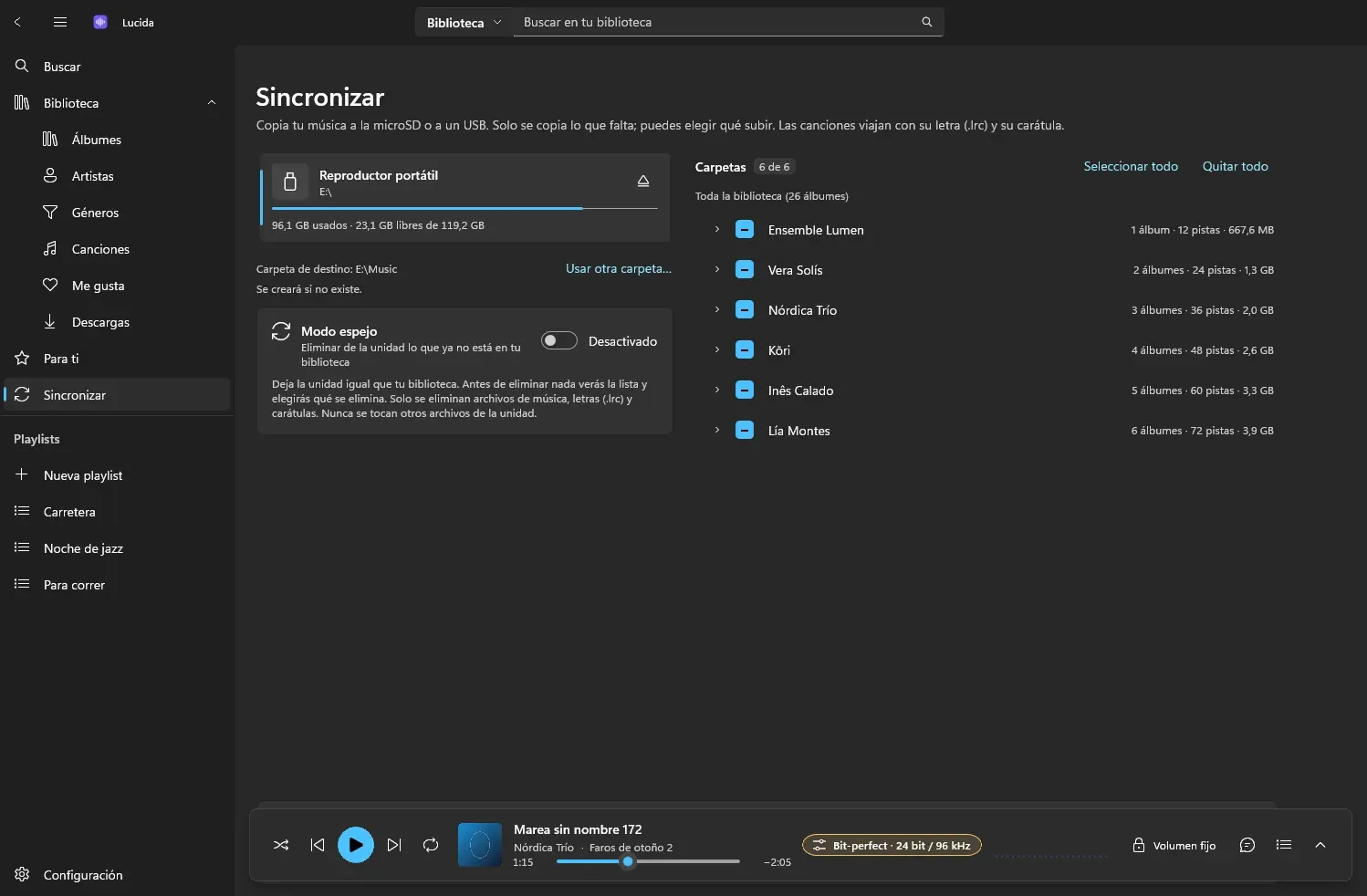
Task: Open the Biblioteca search scope dropdown
Action: pyautogui.click(x=464, y=22)
